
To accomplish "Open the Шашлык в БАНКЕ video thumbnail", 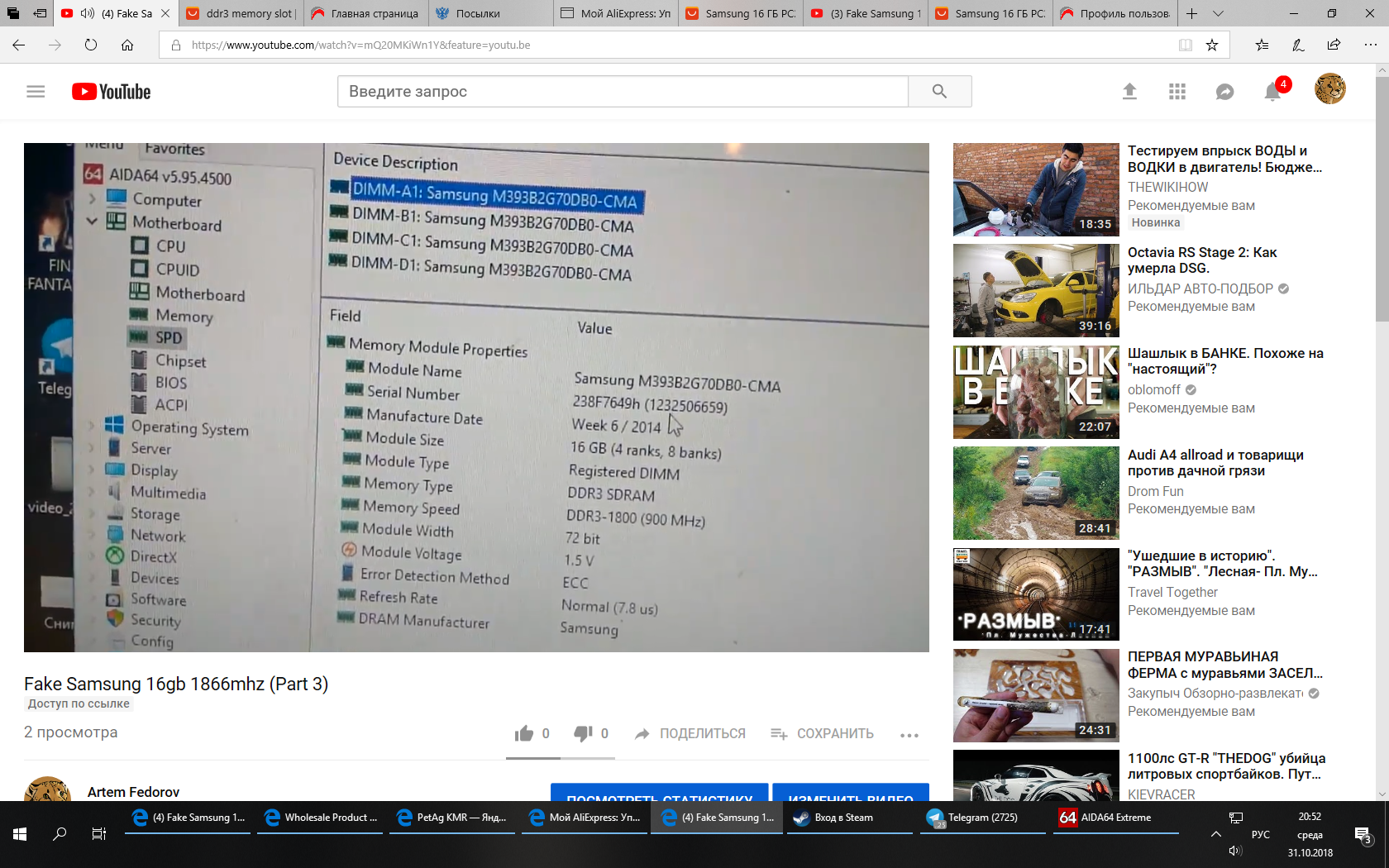I will click(x=1036, y=392).
